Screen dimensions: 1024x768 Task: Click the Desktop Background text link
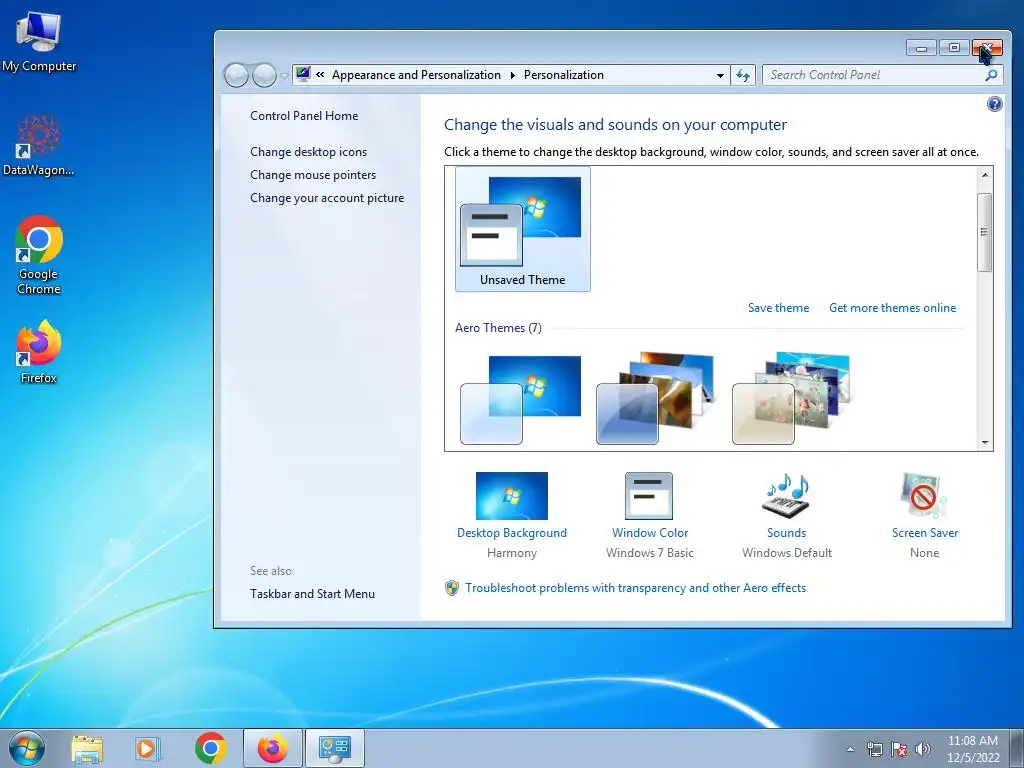point(511,533)
